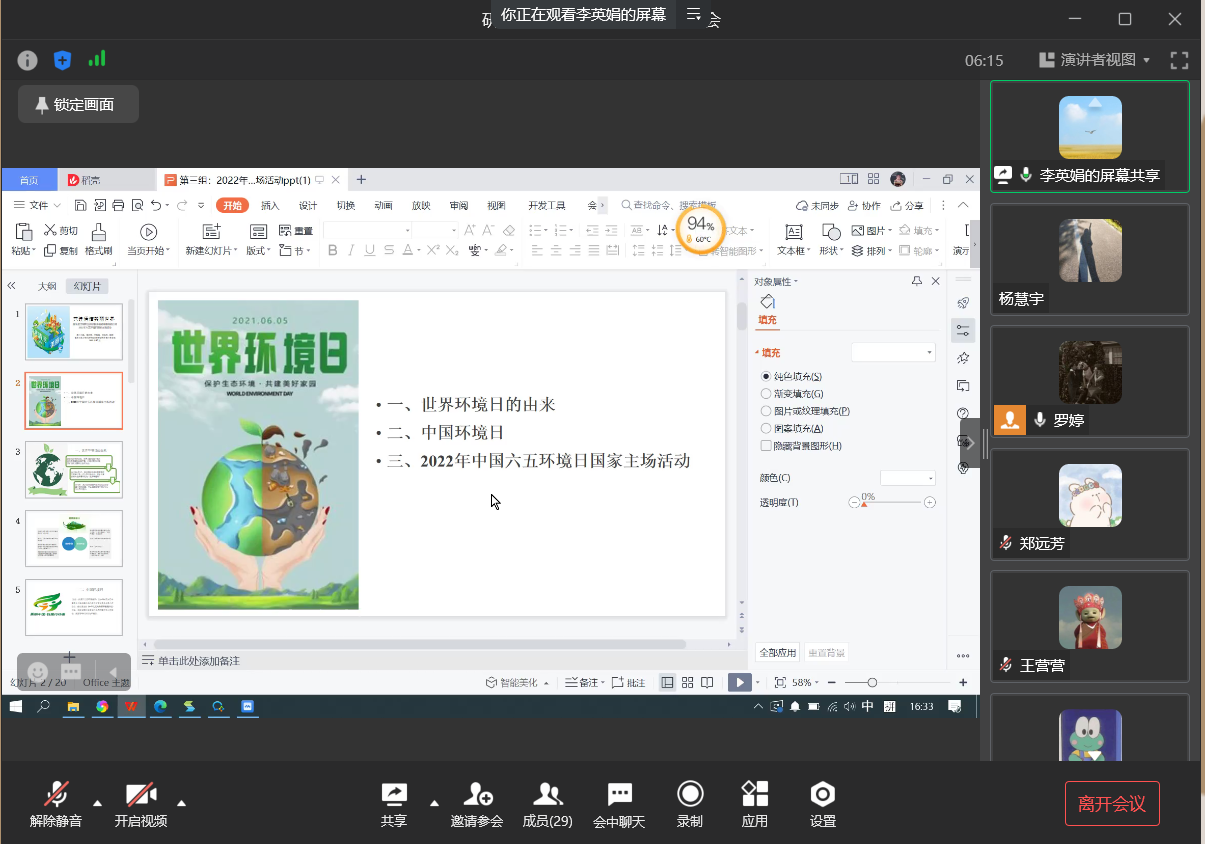Screen dimensions: 1205x844
Task: Open the 邀请参会 invite icon
Action: pyautogui.click(x=477, y=804)
